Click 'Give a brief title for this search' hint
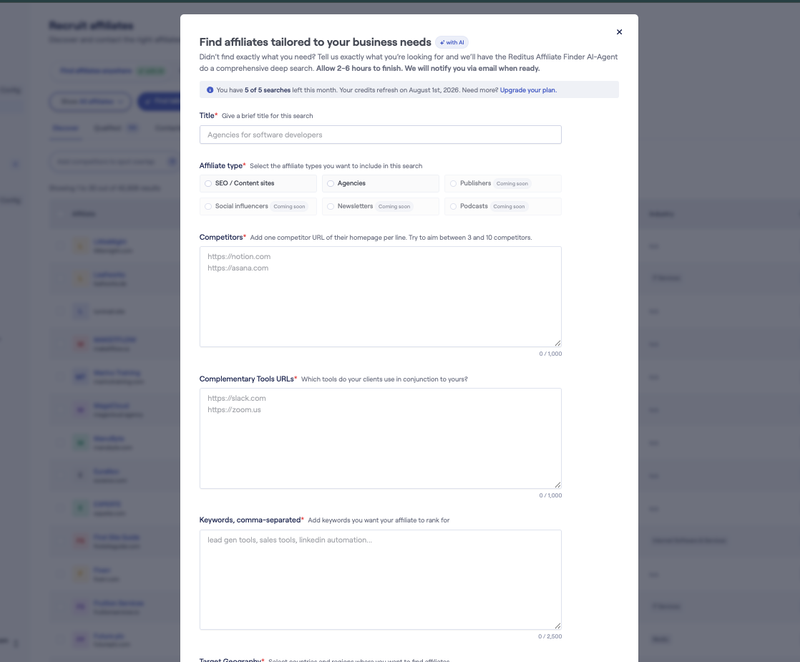 267,116
